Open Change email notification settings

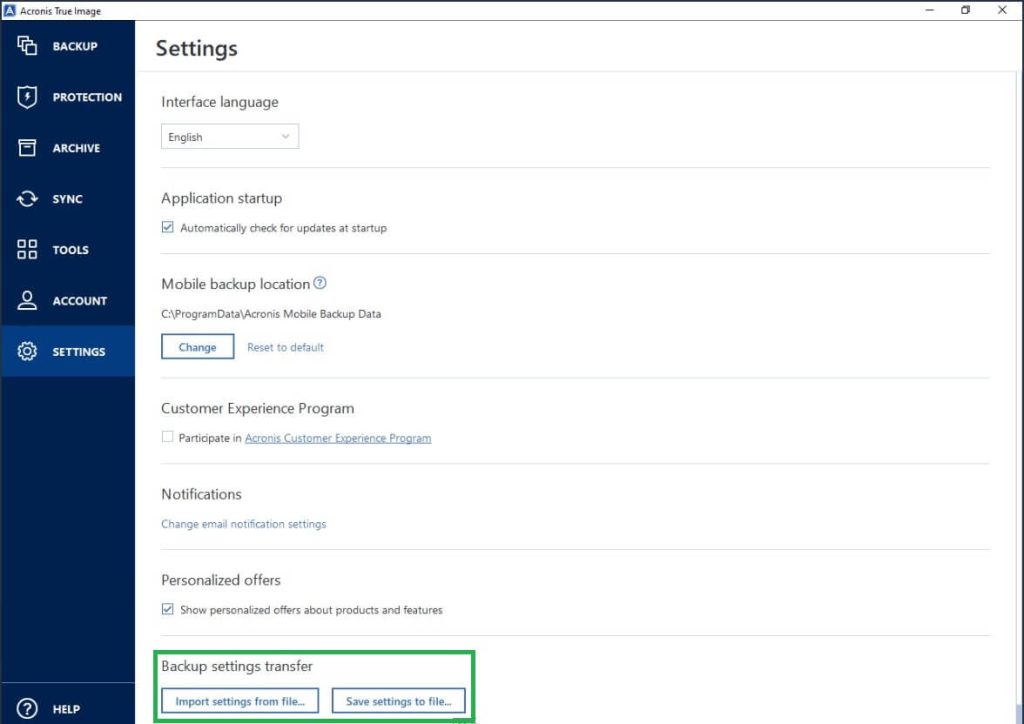click(x=243, y=523)
